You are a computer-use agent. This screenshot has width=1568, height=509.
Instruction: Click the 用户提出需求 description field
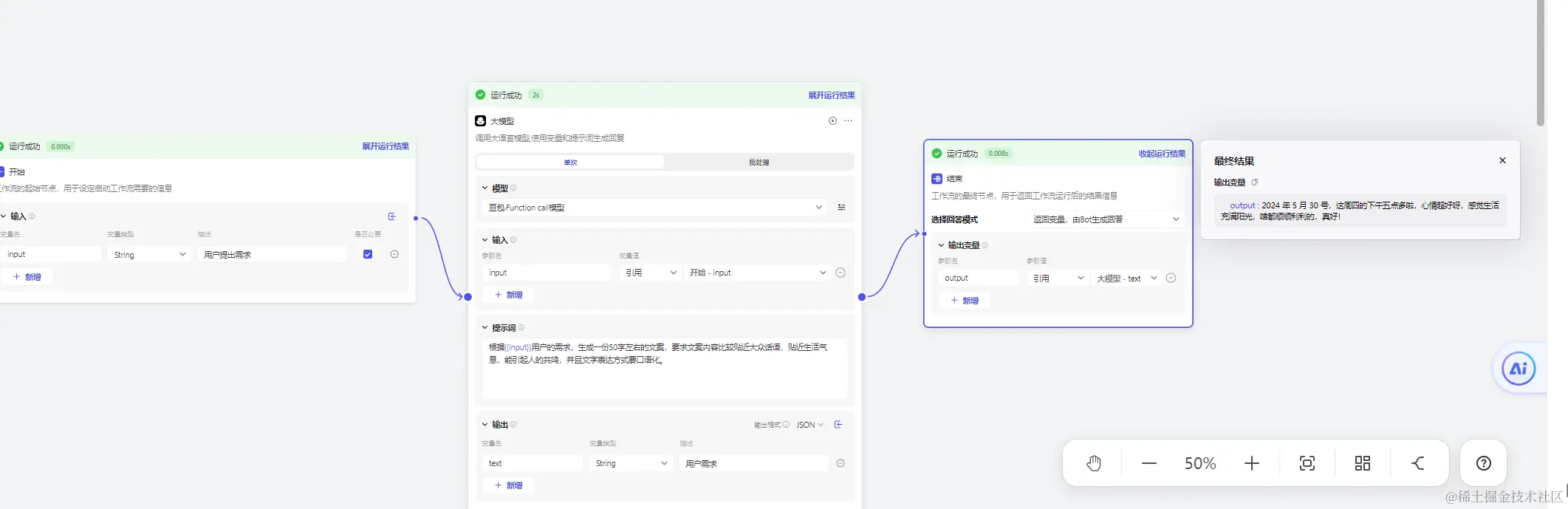[x=272, y=254]
